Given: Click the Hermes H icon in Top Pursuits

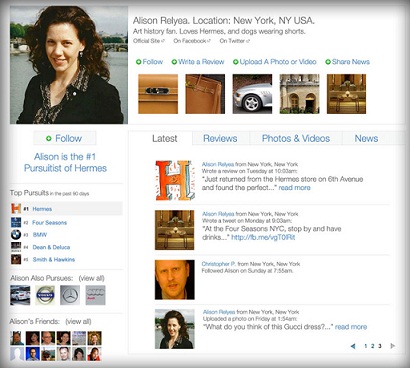Looking at the screenshot, I should (x=16, y=209).
